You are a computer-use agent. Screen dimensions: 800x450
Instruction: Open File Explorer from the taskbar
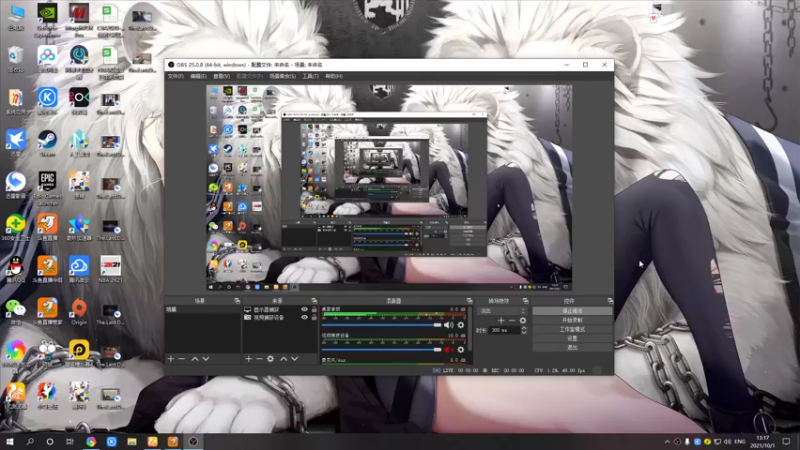click(x=132, y=441)
